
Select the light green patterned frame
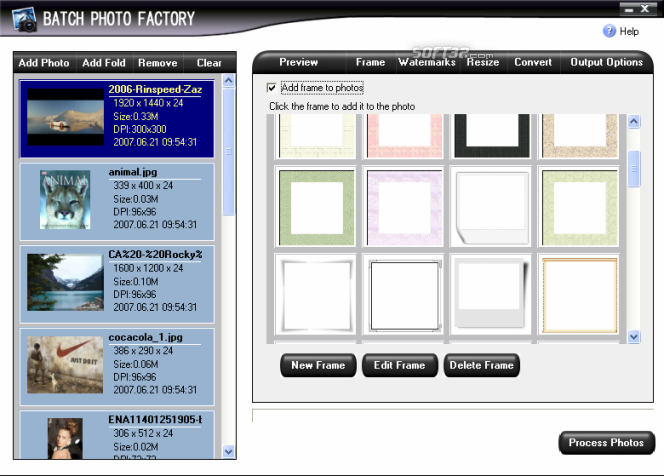579,208
